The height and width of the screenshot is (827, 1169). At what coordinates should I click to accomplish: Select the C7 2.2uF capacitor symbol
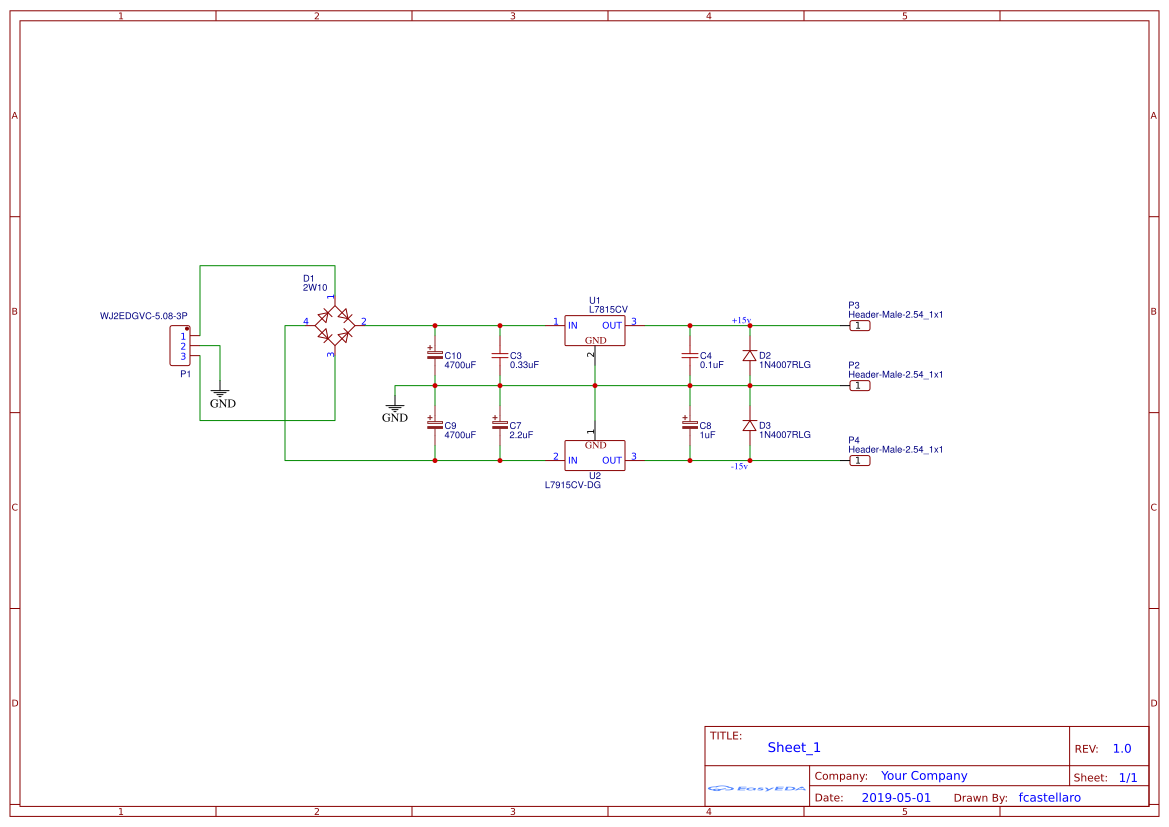(499, 425)
